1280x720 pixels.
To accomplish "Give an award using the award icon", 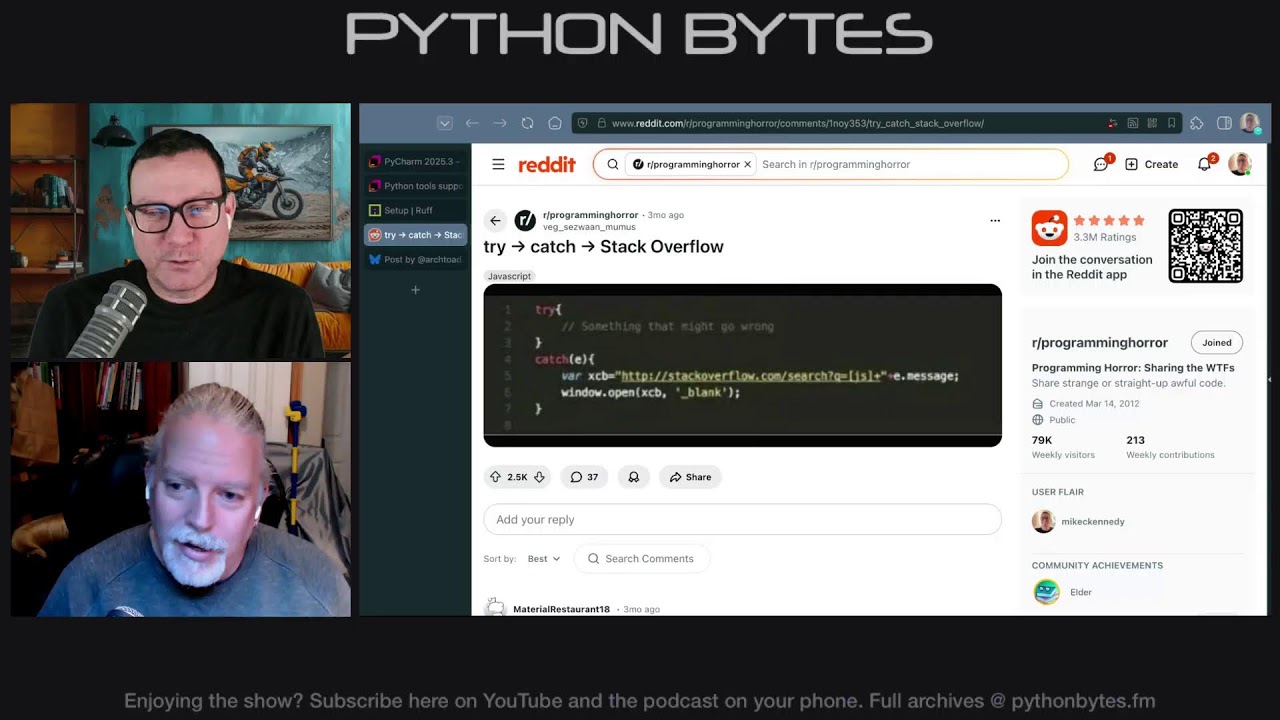I will click(633, 477).
